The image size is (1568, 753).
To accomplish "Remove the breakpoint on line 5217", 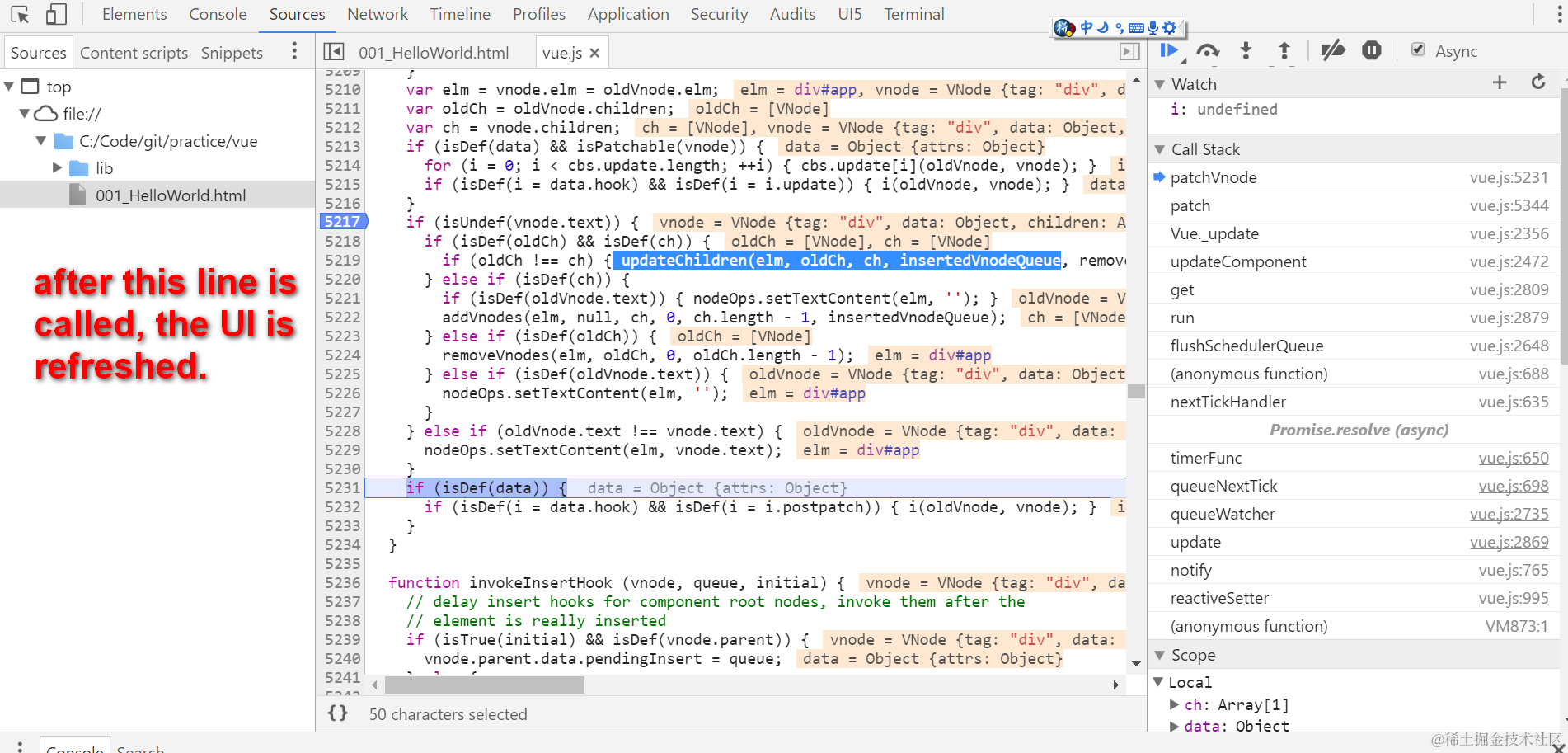I will click(x=343, y=222).
